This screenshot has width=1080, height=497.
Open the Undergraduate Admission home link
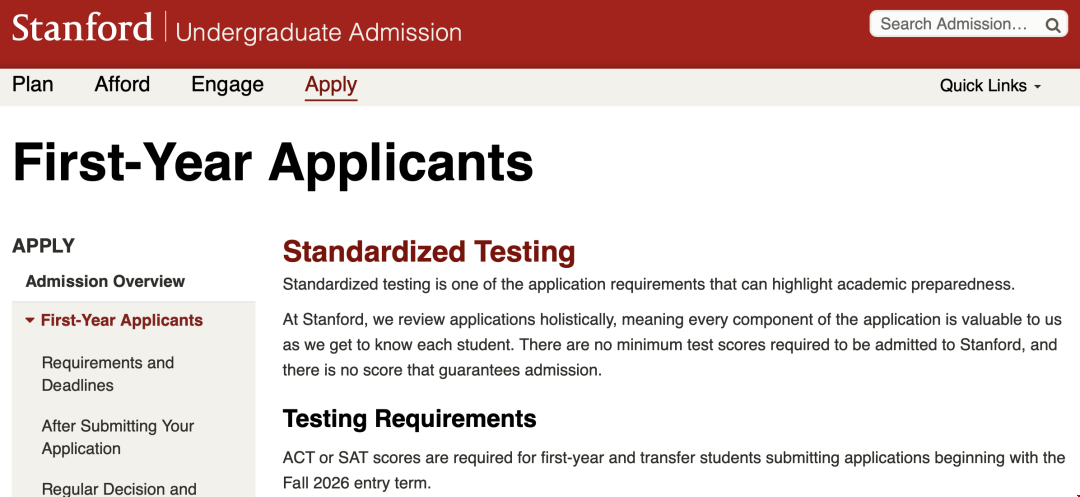318,32
